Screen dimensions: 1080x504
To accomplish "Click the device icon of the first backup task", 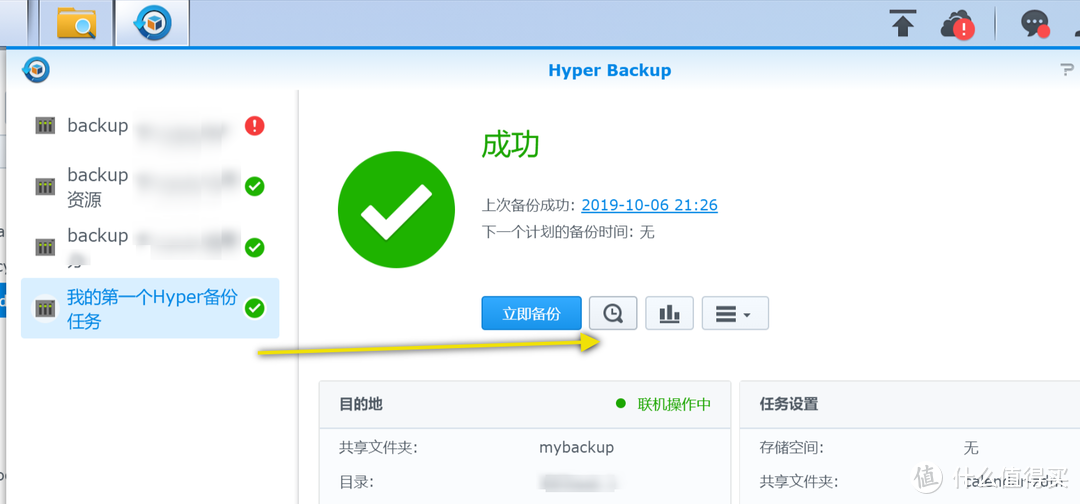I will [x=45, y=125].
